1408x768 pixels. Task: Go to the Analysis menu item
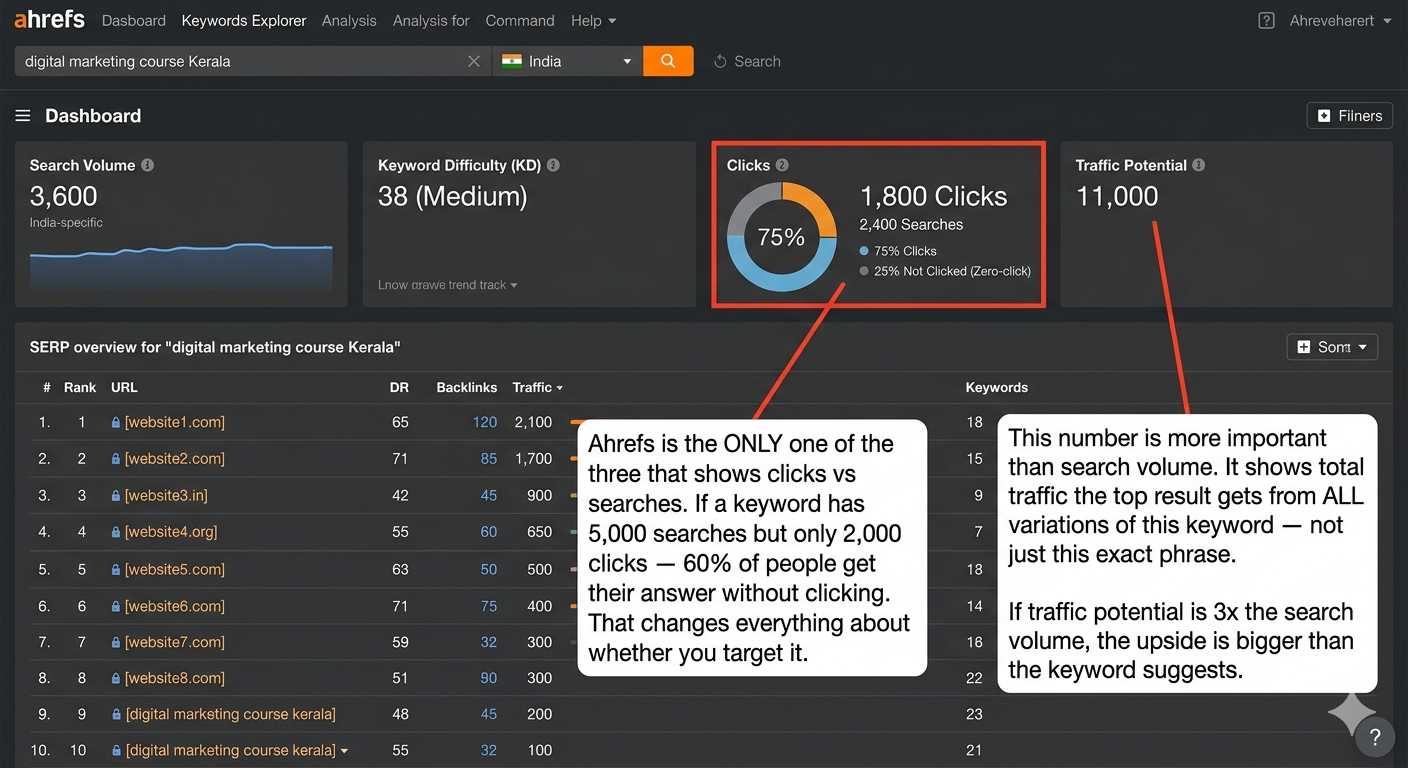pos(349,20)
